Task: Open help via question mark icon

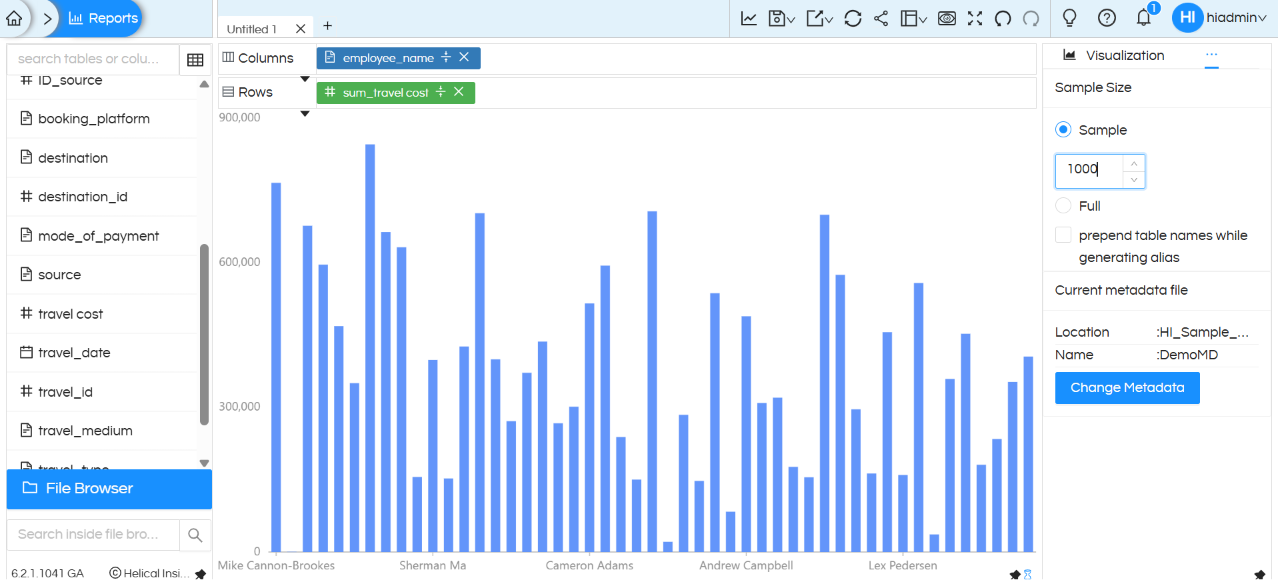Action: point(1107,18)
